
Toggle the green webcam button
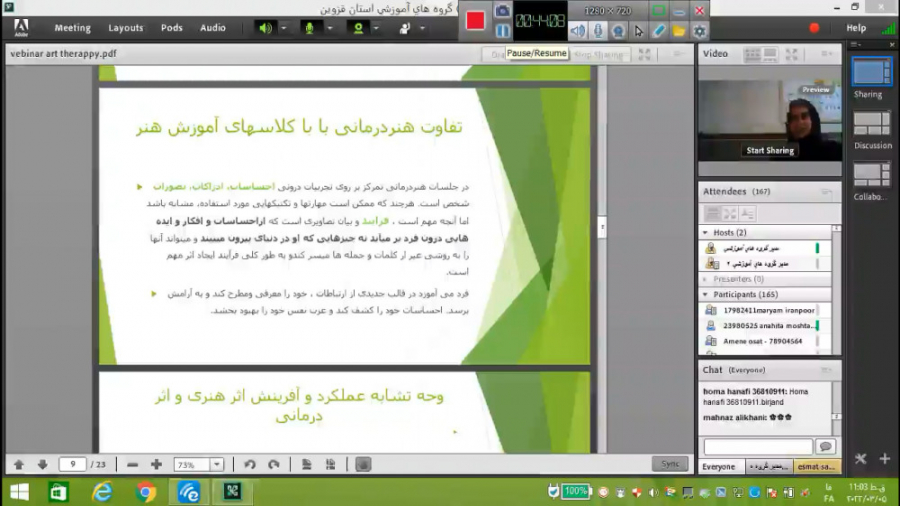(358, 28)
